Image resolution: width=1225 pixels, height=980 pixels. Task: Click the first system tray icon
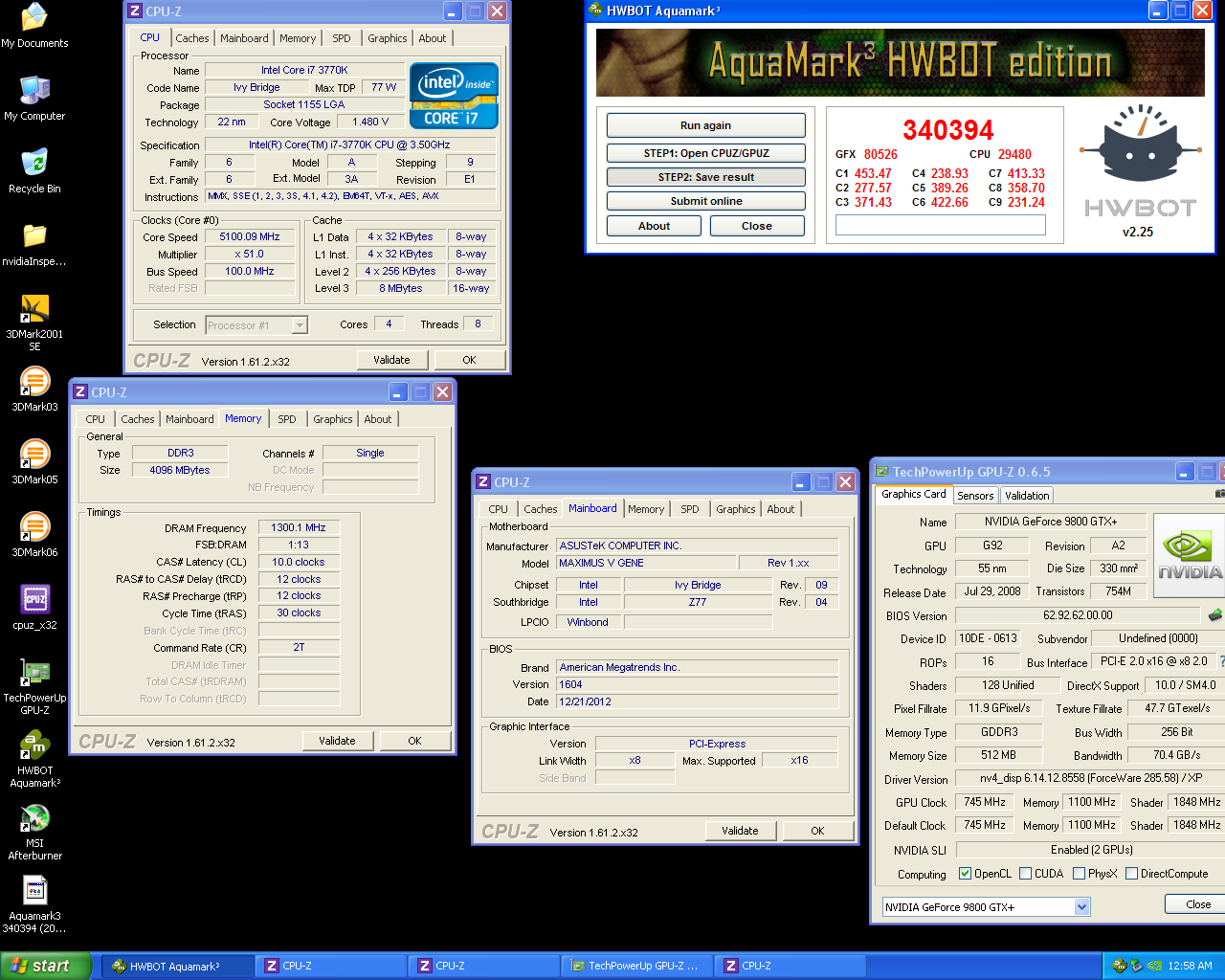point(1119,966)
